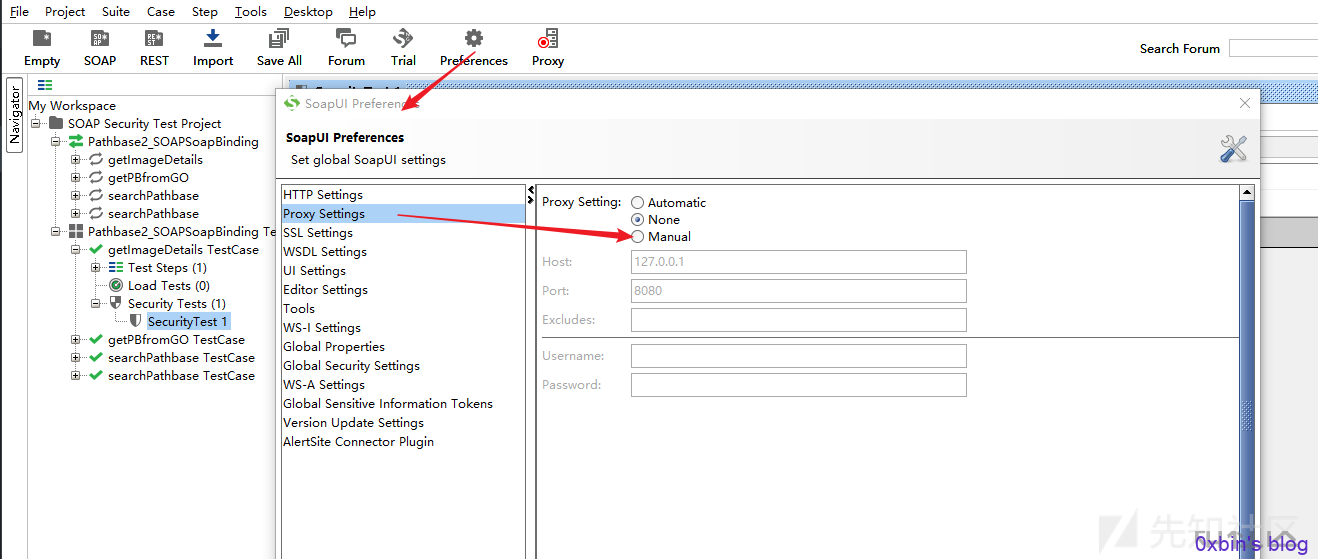Select WS-I Settings in preferences list

pyautogui.click(x=404, y=328)
